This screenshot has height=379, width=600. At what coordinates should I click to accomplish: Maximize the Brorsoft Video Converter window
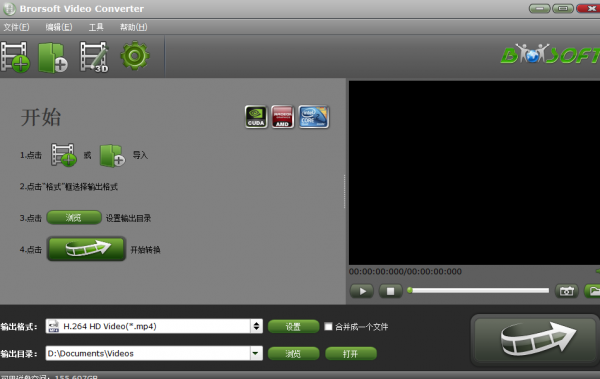(563, 8)
